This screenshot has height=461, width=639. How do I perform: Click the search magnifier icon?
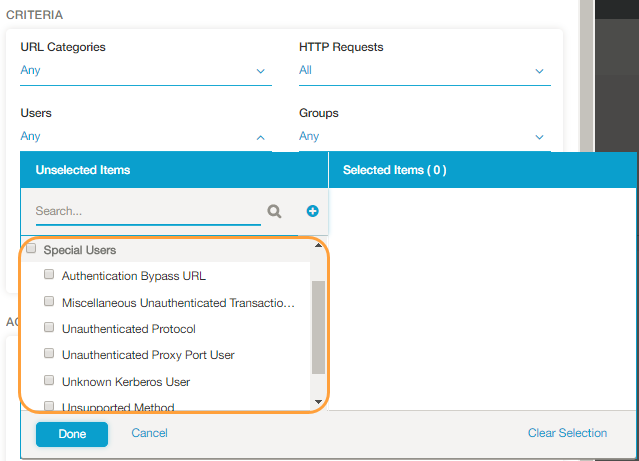point(274,212)
